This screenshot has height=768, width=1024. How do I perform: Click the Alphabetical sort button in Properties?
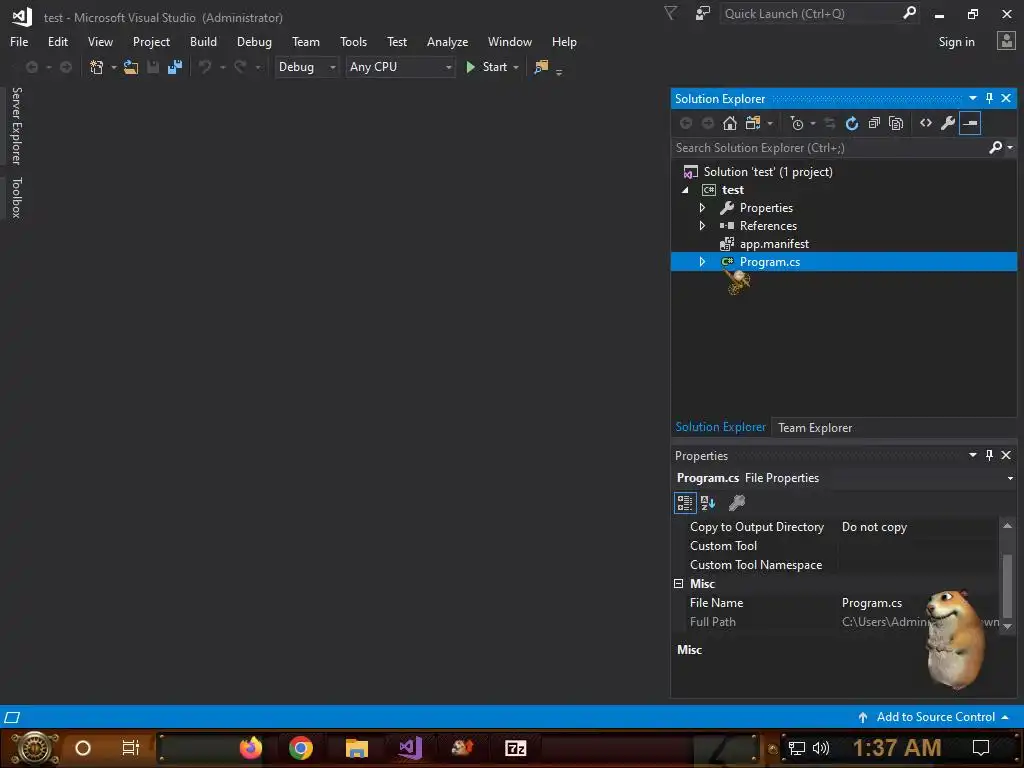708,503
